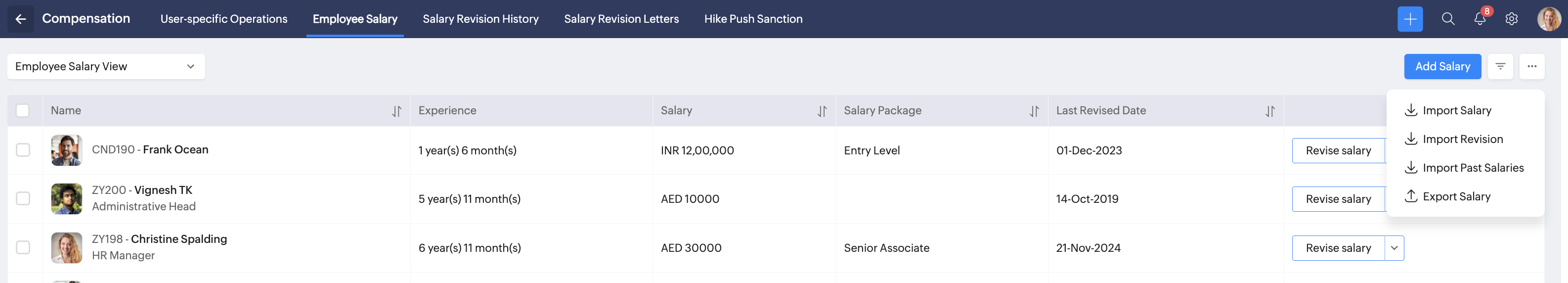Check the box for Frank Ocean
Screen dimensions: 1568x283
click(23, 150)
